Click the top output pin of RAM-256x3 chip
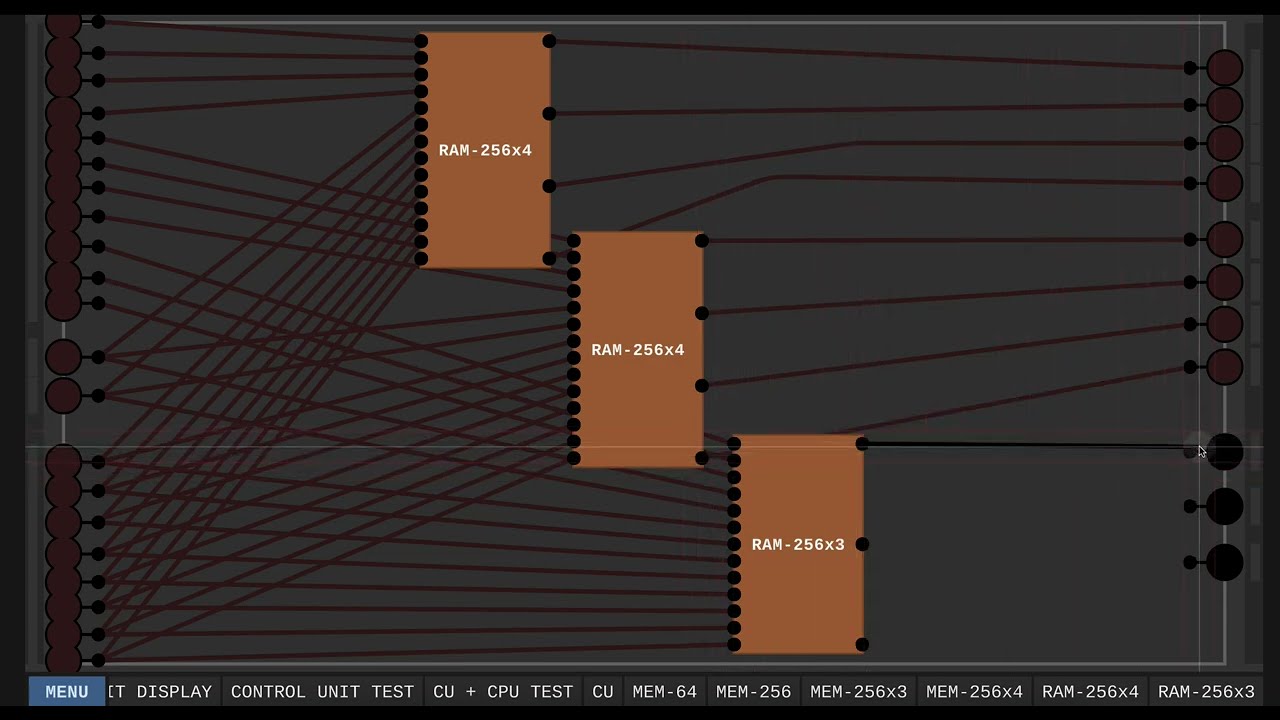Screen dimensions: 1280x720 (x=862, y=443)
